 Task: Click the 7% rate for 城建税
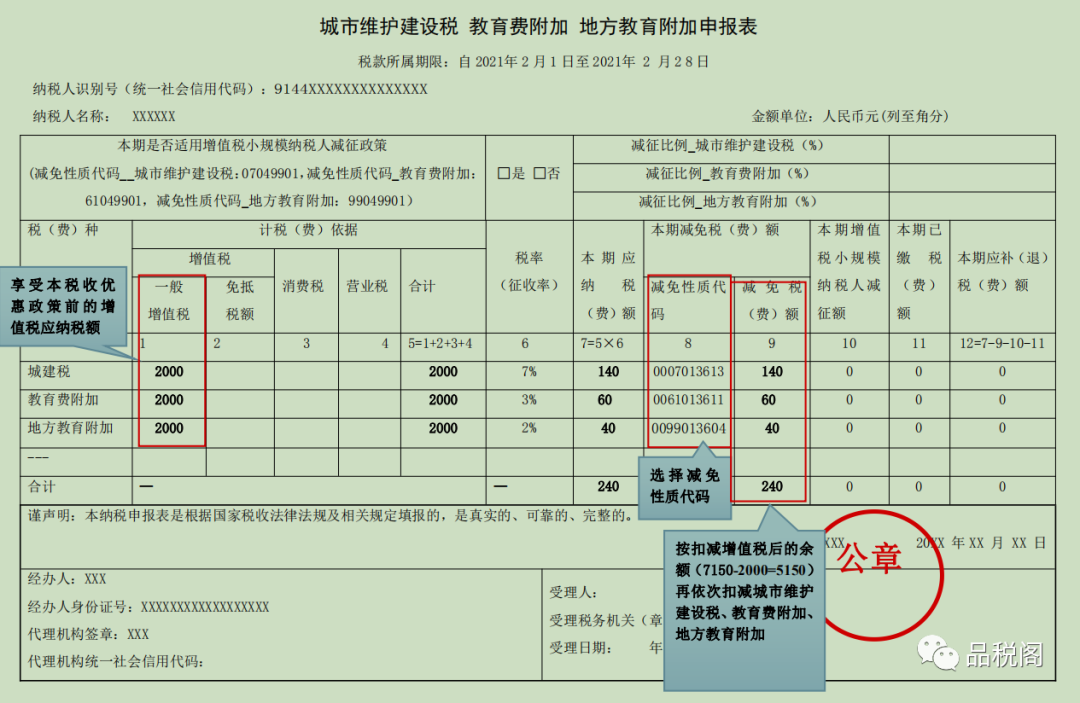529,372
